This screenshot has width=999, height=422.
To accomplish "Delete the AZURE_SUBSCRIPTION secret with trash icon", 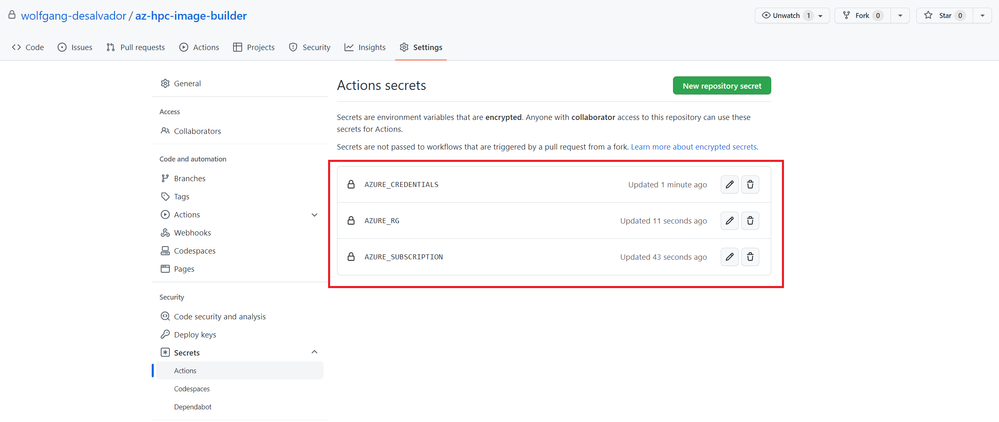I will [x=751, y=257].
